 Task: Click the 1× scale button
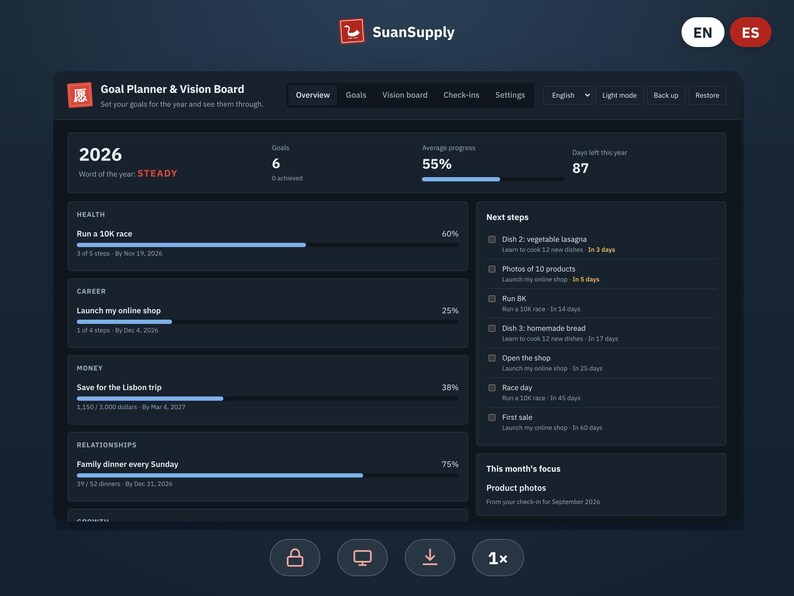tap(498, 558)
